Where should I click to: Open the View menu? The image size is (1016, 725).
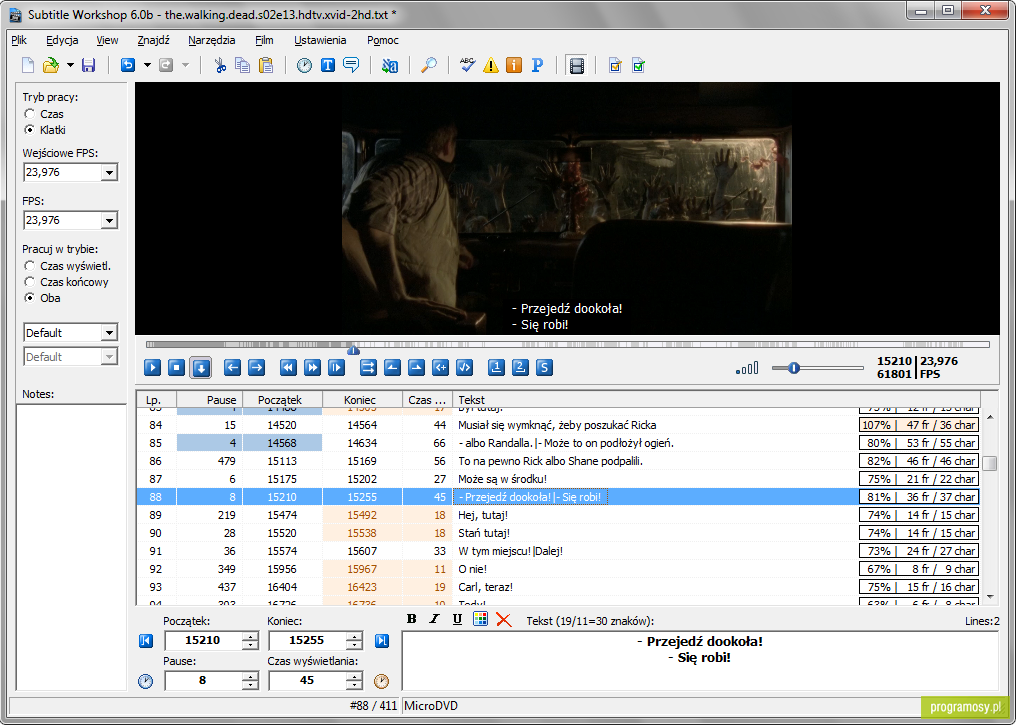108,40
